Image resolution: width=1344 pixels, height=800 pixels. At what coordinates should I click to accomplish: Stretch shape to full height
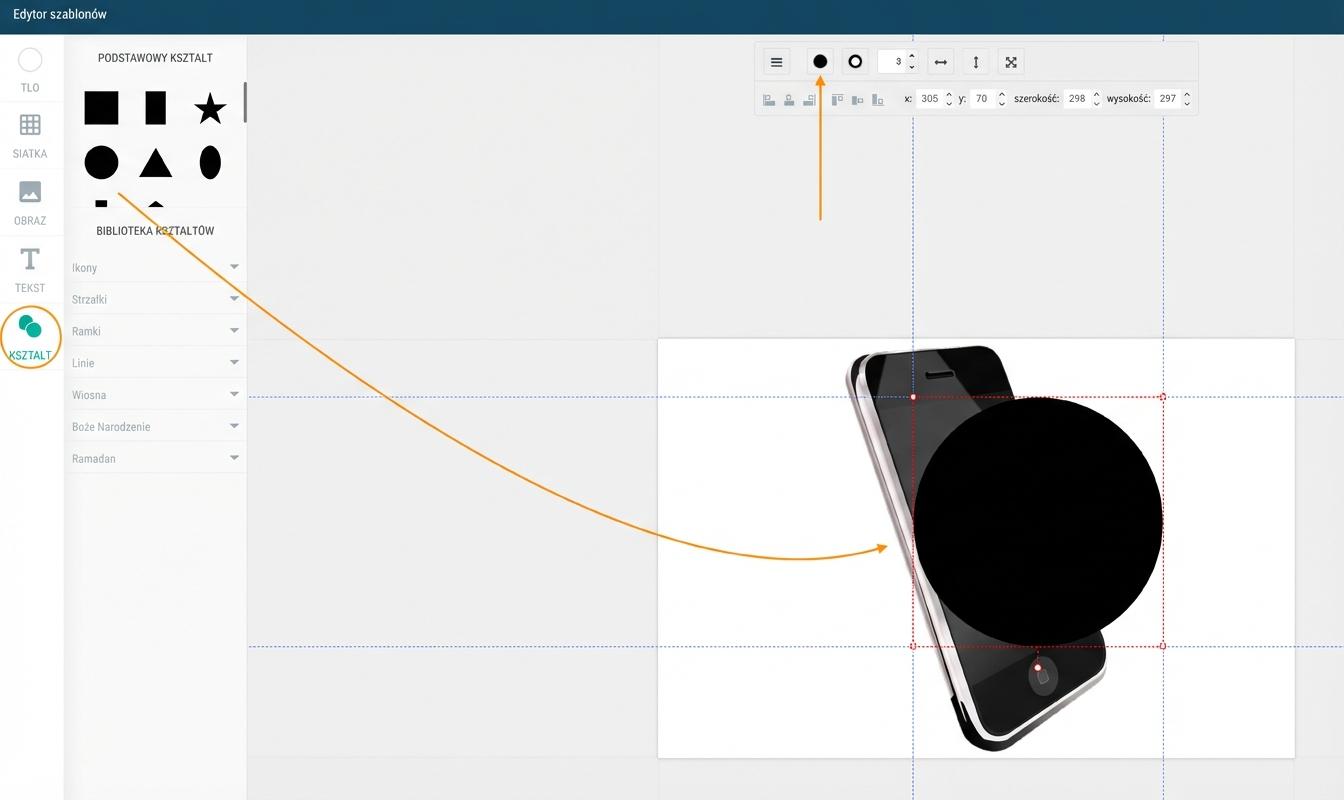pos(976,62)
